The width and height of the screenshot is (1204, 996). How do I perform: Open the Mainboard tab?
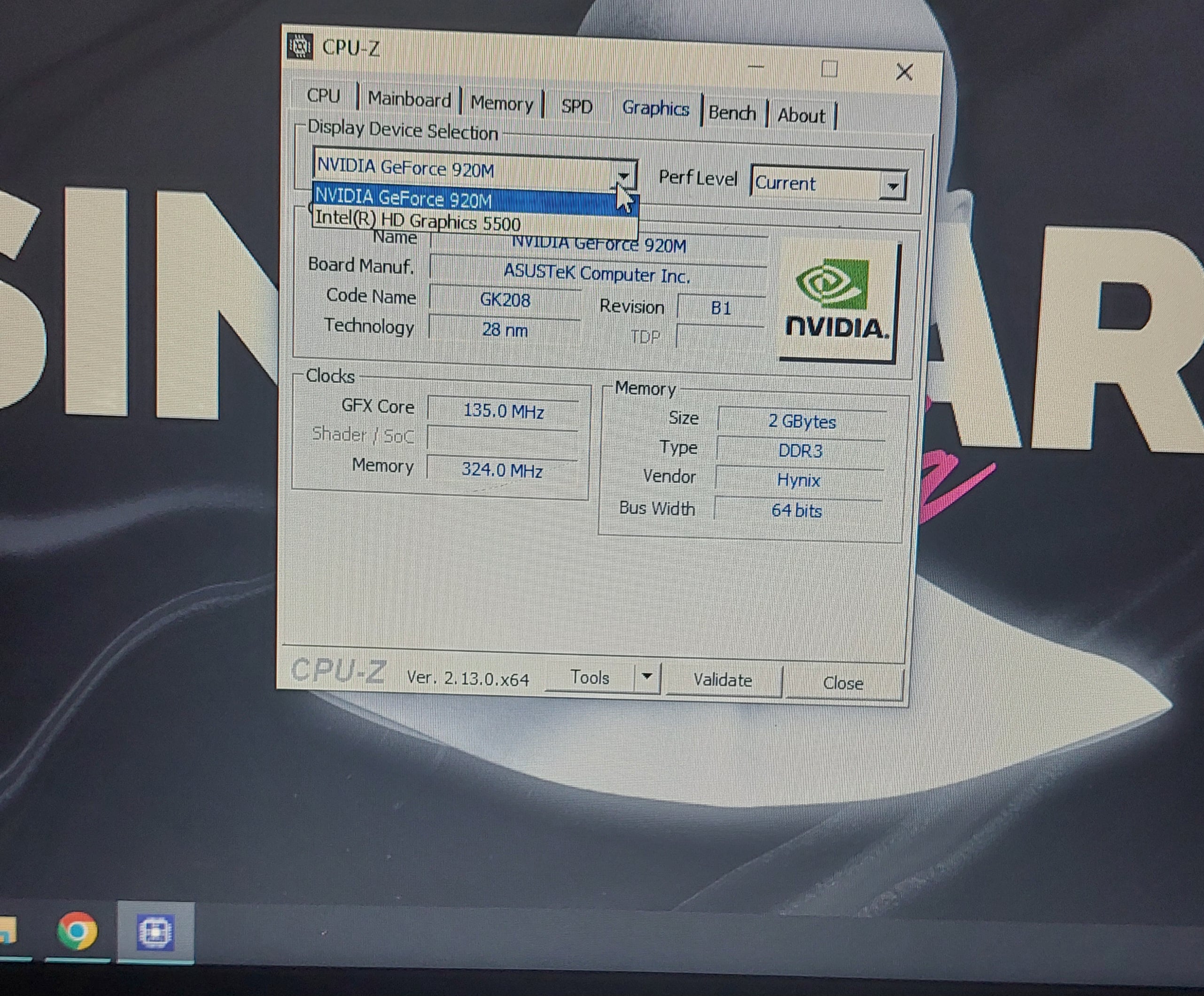point(409,100)
